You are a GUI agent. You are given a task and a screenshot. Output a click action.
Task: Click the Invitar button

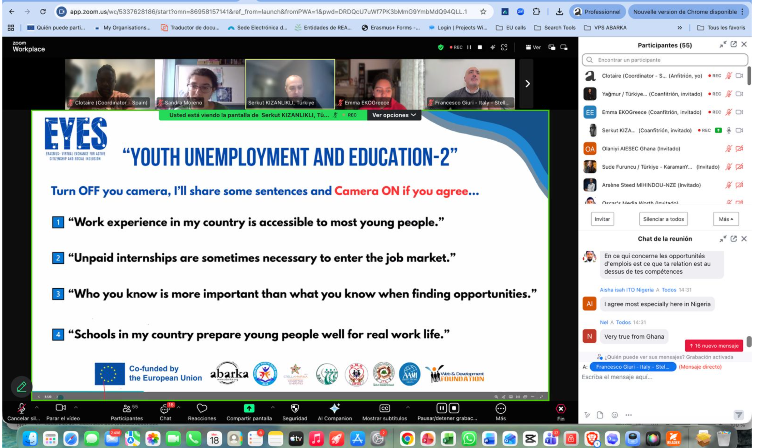click(602, 218)
